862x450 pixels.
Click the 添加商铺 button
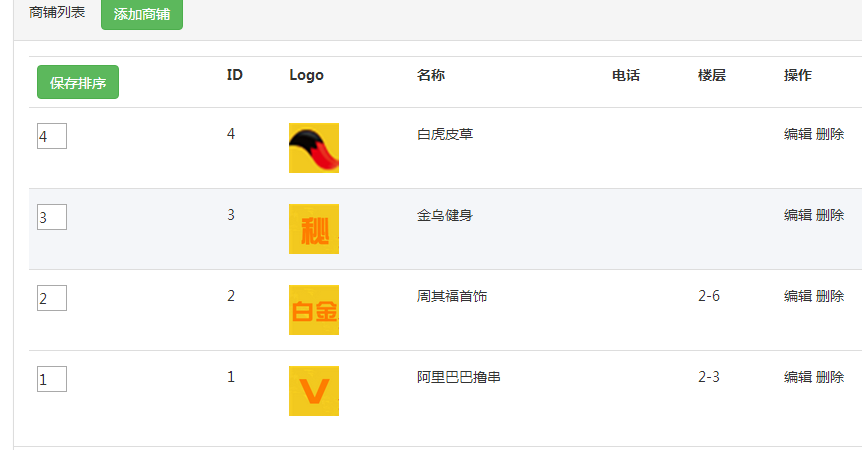142,14
